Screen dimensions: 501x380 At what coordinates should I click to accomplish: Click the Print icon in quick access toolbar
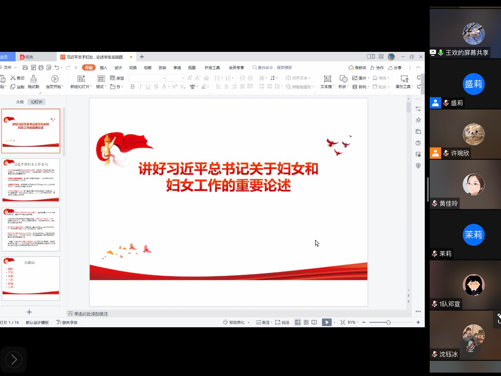41,68
